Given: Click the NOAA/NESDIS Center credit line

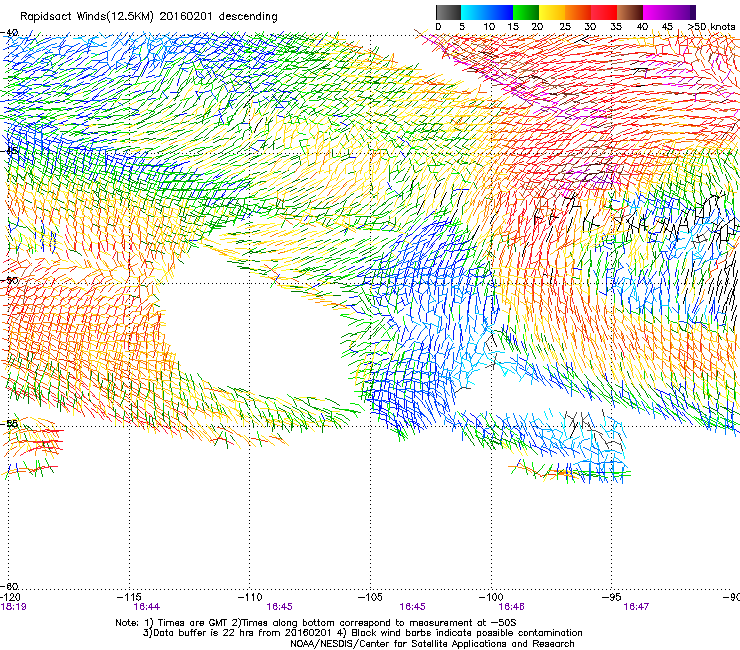Looking at the screenshot, I should [x=432, y=644].
